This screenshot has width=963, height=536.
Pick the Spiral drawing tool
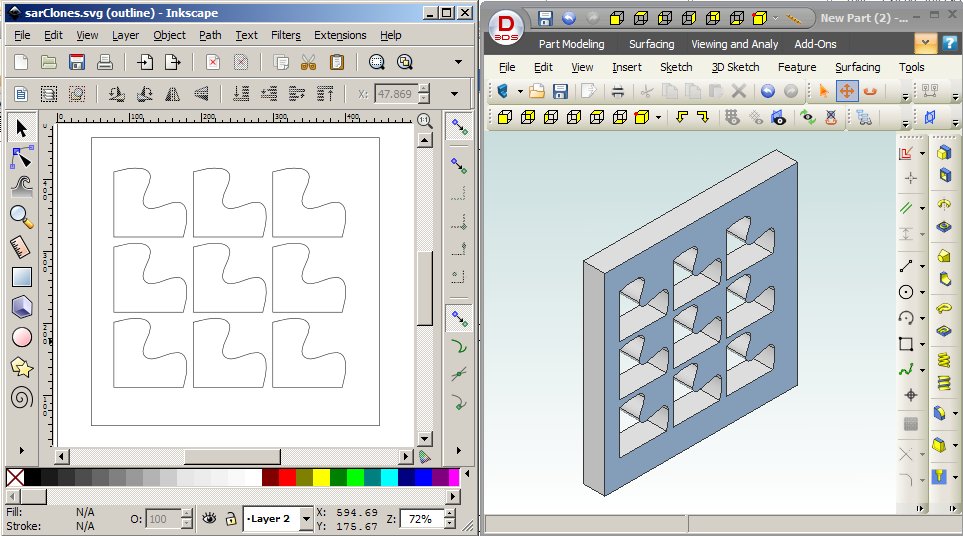pyautogui.click(x=21, y=397)
